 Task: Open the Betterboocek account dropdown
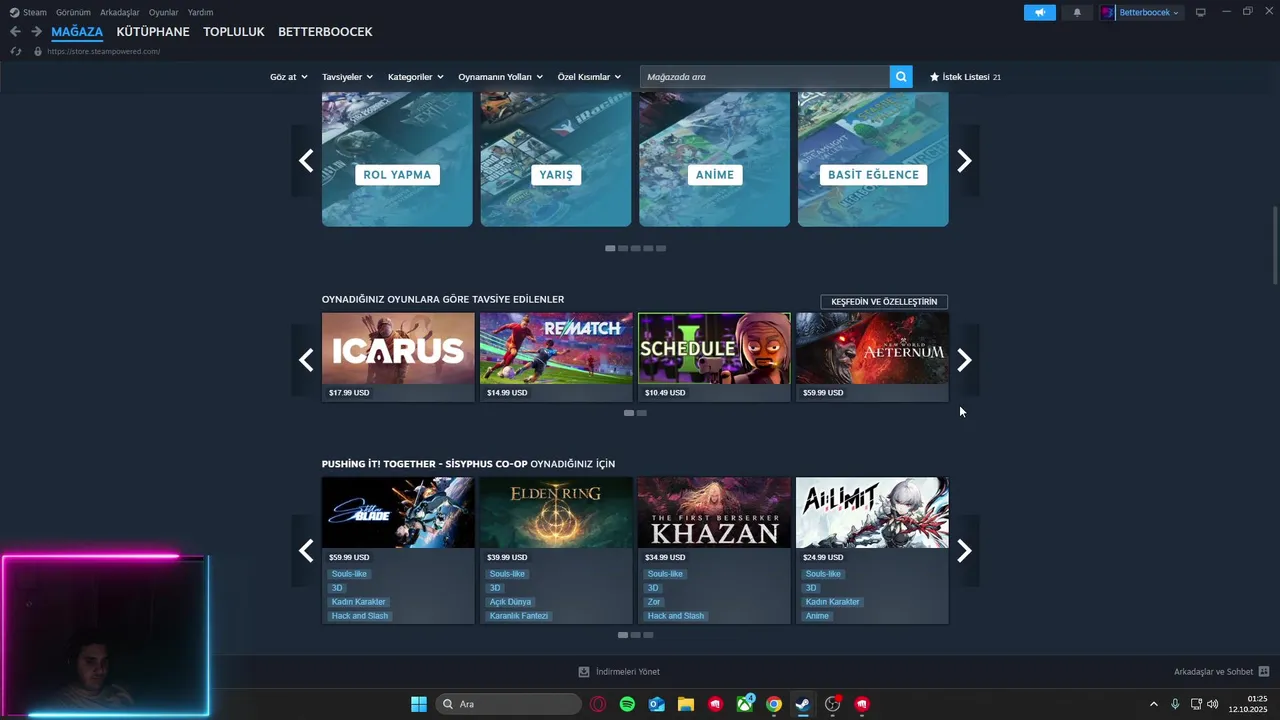click(1148, 12)
